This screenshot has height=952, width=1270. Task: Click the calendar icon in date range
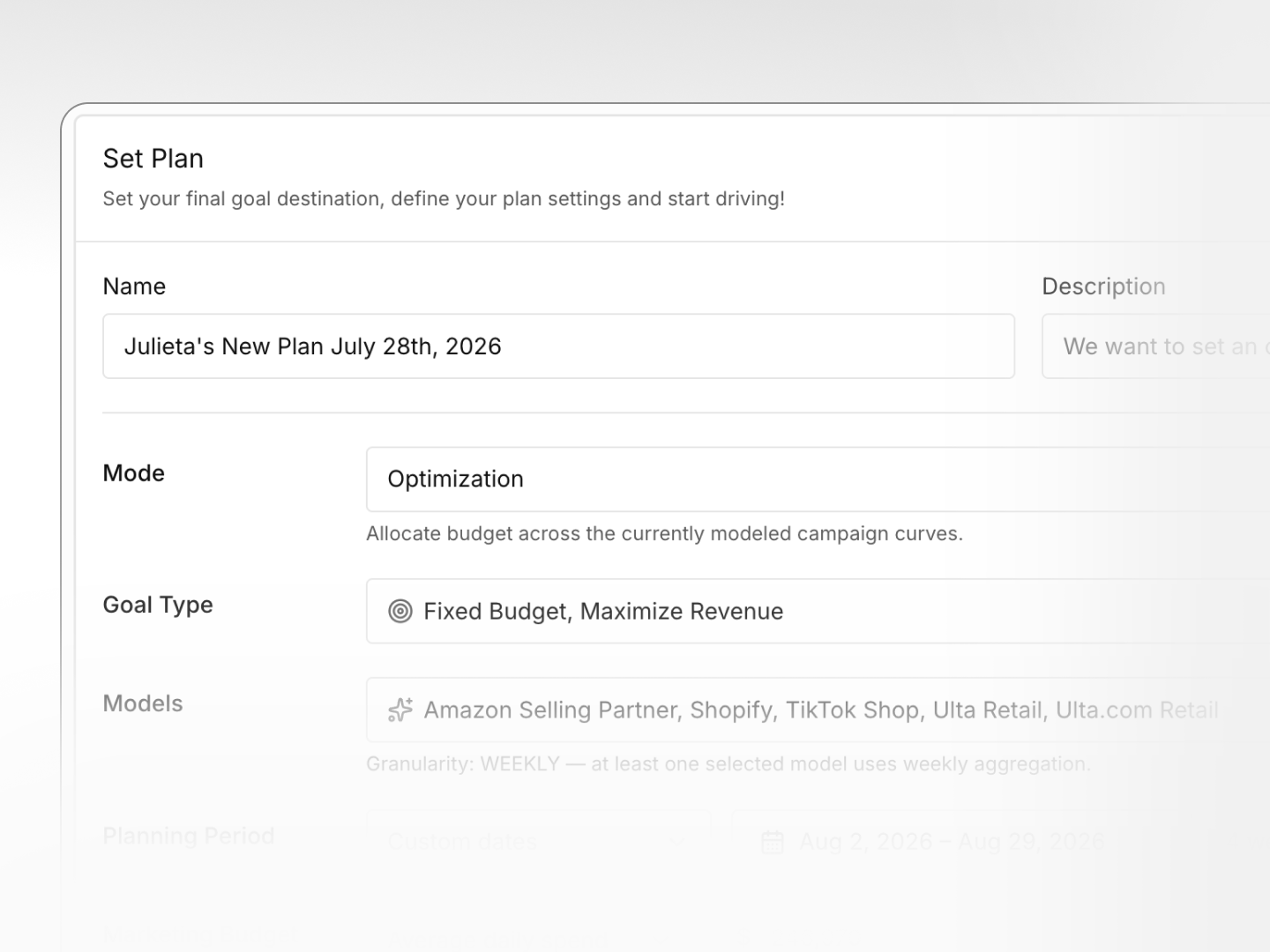click(x=772, y=842)
